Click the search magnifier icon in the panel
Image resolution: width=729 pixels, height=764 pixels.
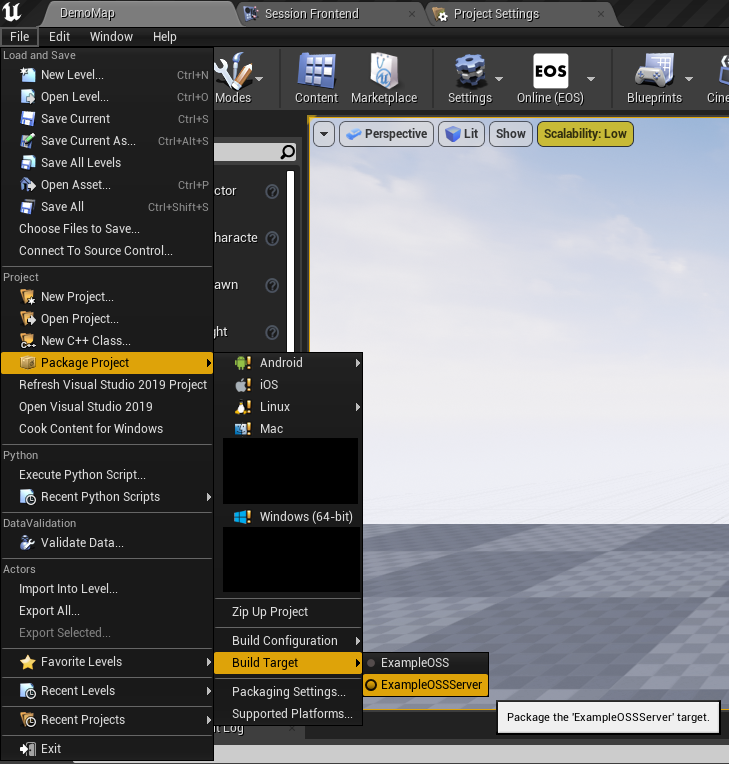288,152
